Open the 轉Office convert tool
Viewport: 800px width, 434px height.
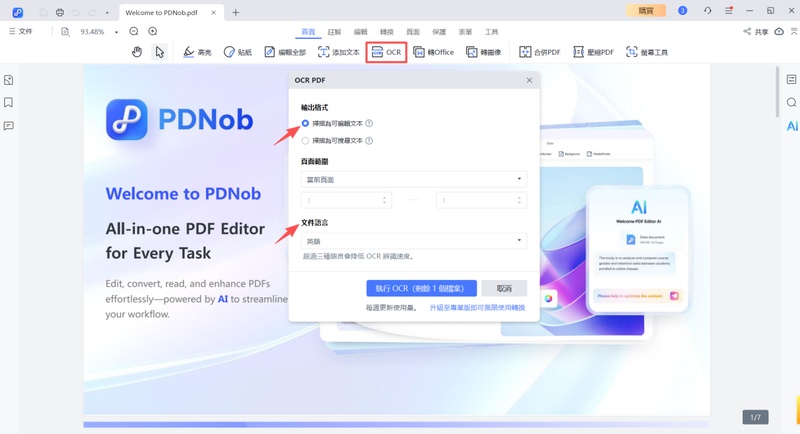[x=434, y=52]
